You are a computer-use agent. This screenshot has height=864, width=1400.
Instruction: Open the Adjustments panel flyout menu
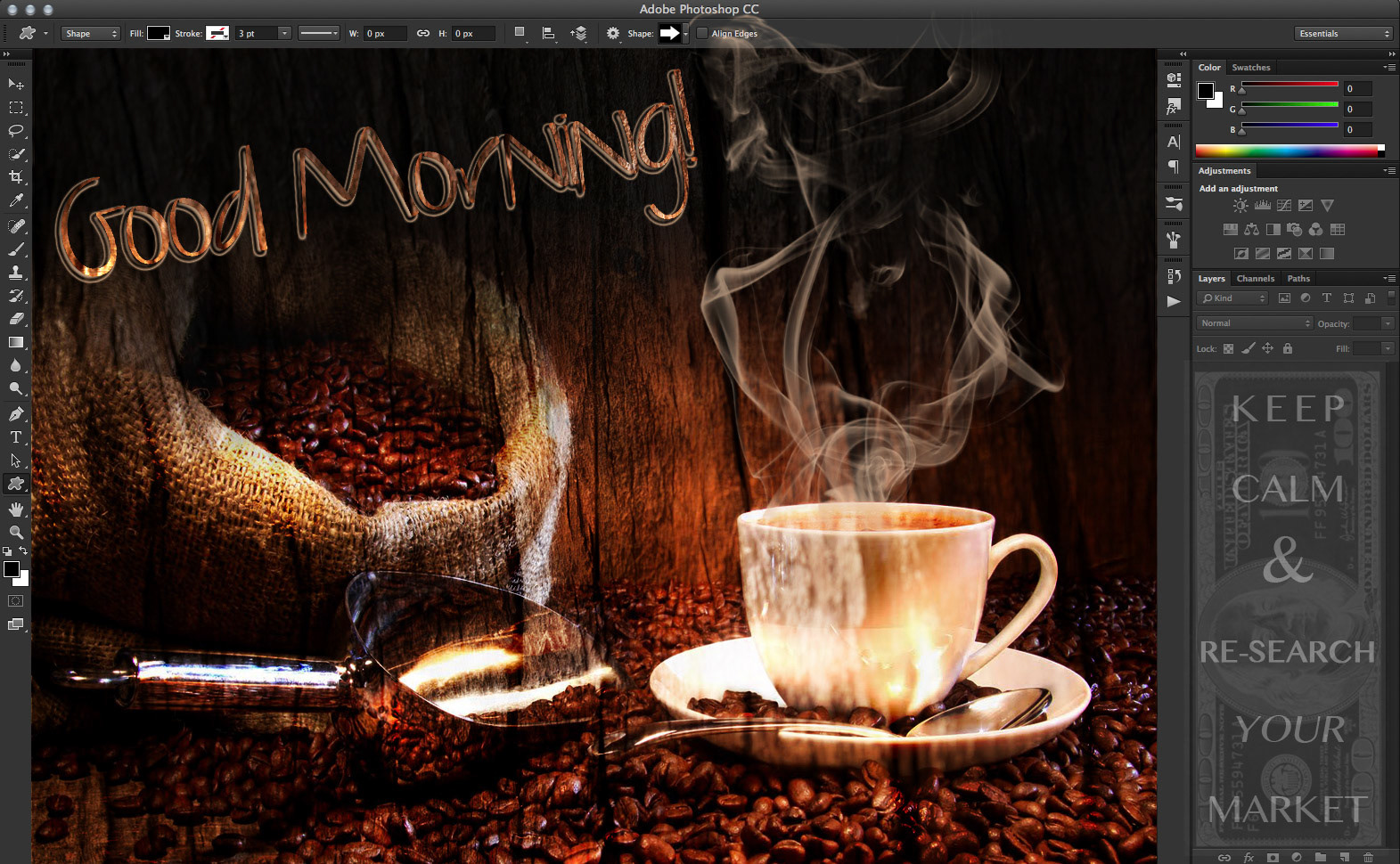click(x=1389, y=171)
